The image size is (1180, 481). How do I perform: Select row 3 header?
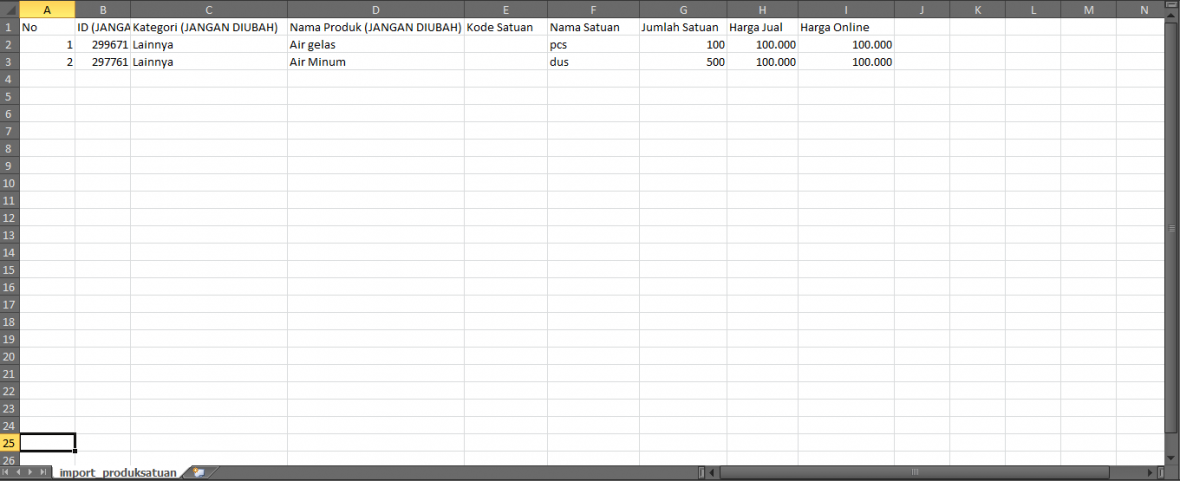pos(9,62)
